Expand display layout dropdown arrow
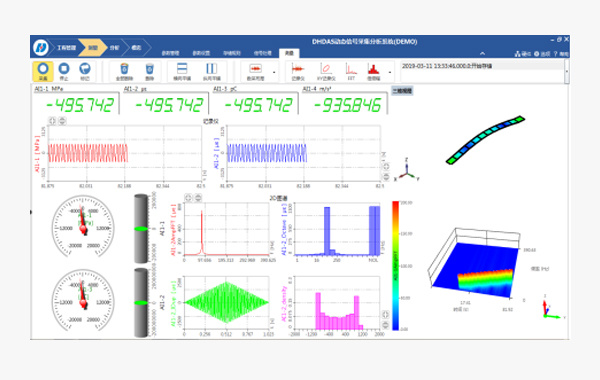This screenshot has height=380, width=600. 274,72
